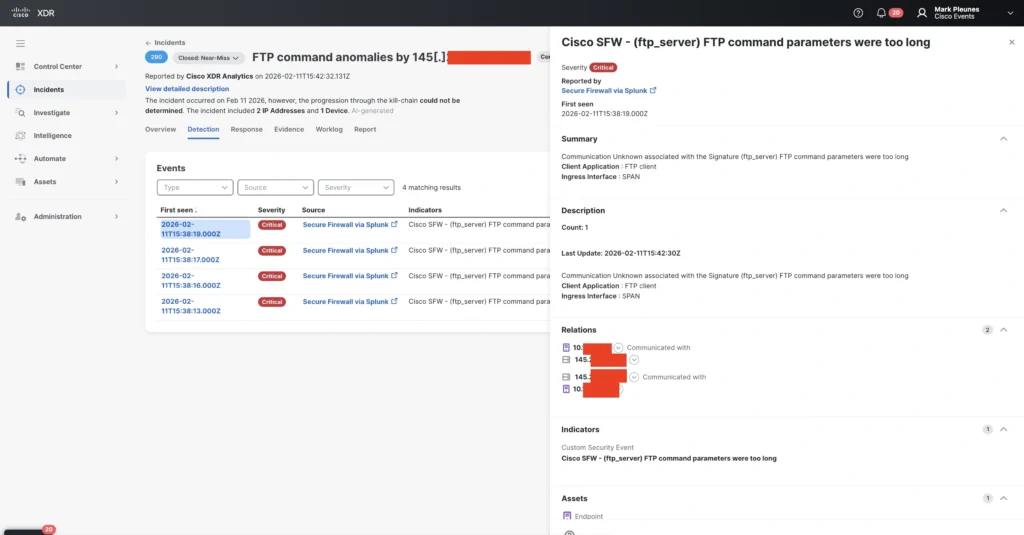Open the Investigate section
The width and height of the screenshot is (1024, 535).
[x=52, y=113]
